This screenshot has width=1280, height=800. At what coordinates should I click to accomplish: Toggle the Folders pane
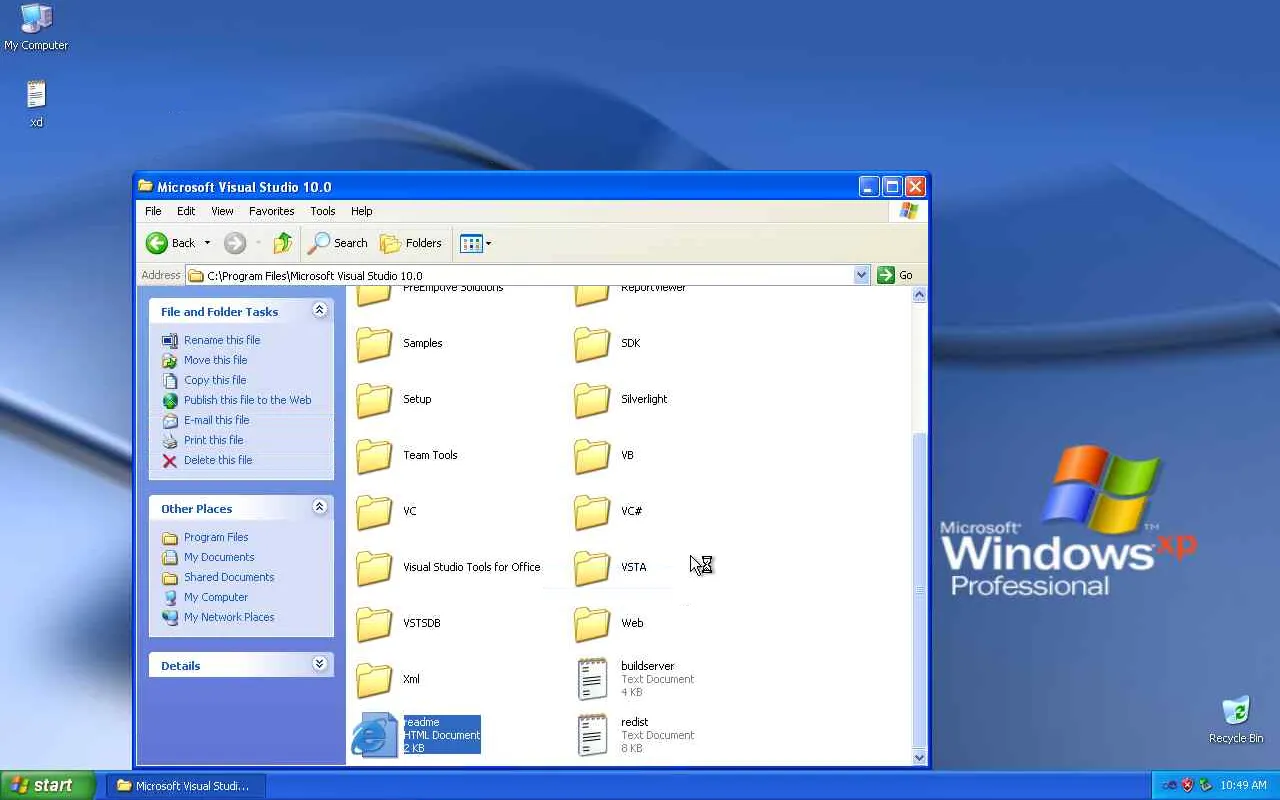click(411, 243)
